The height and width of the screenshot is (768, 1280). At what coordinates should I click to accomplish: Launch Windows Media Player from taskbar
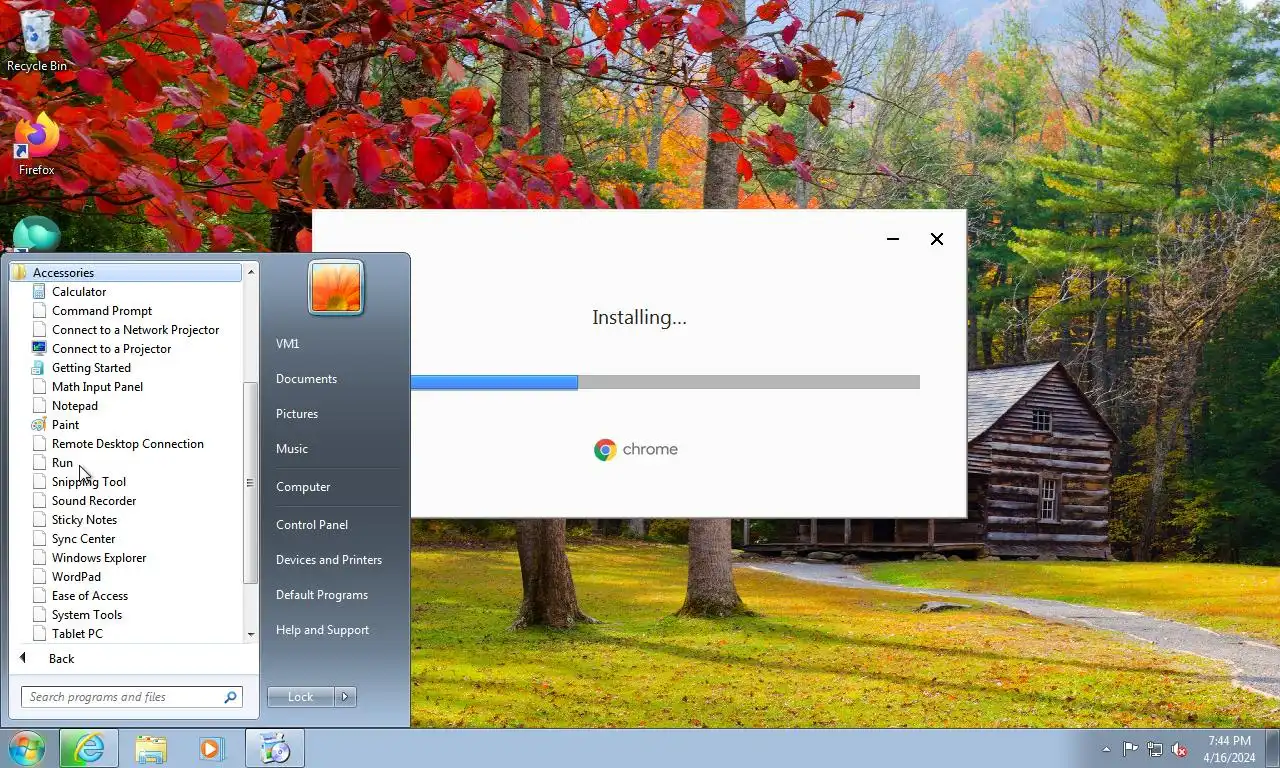pyautogui.click(x=211, y=748)
